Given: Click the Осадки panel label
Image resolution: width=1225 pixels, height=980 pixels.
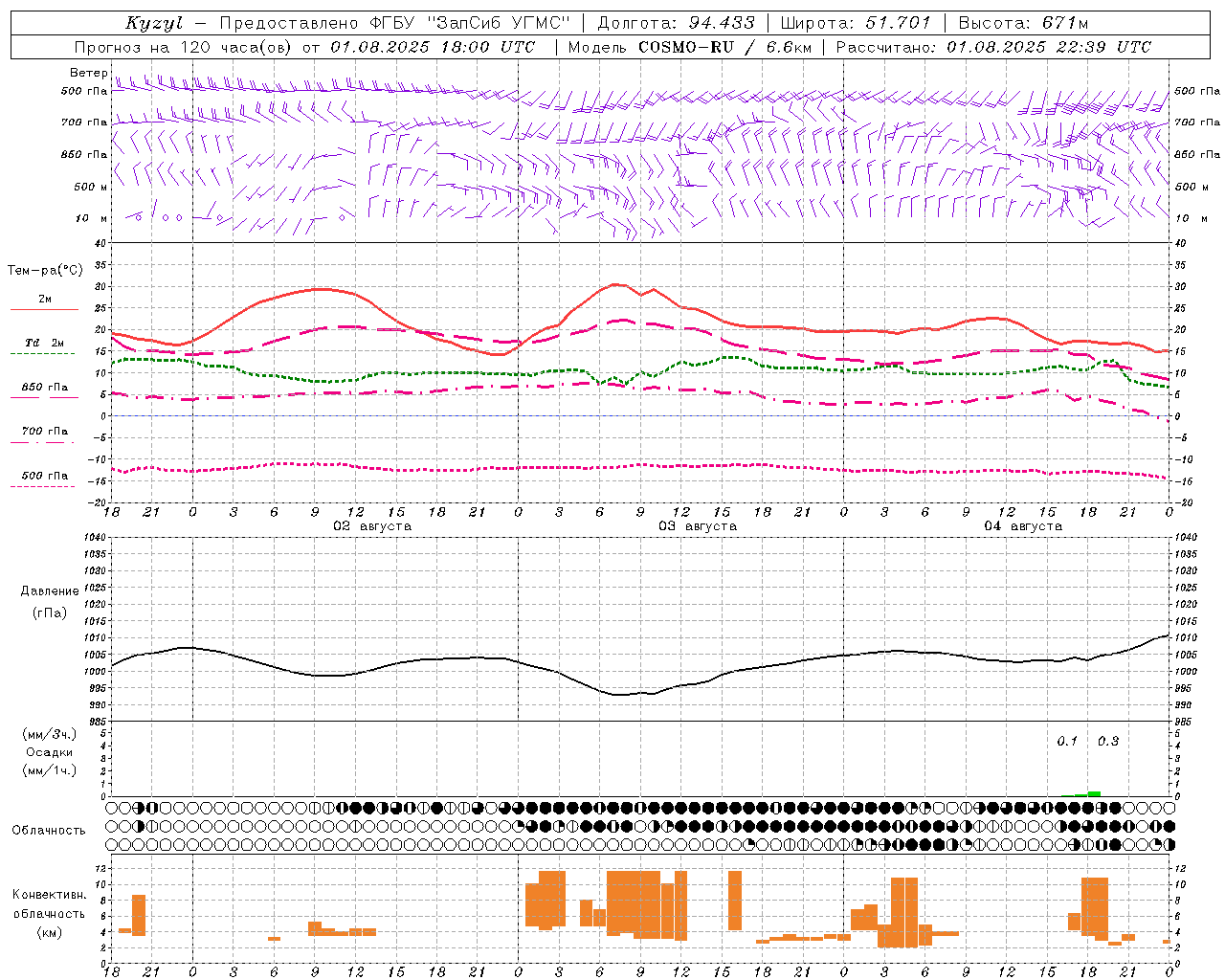Looking at the screenshot, I should [50, 752].
